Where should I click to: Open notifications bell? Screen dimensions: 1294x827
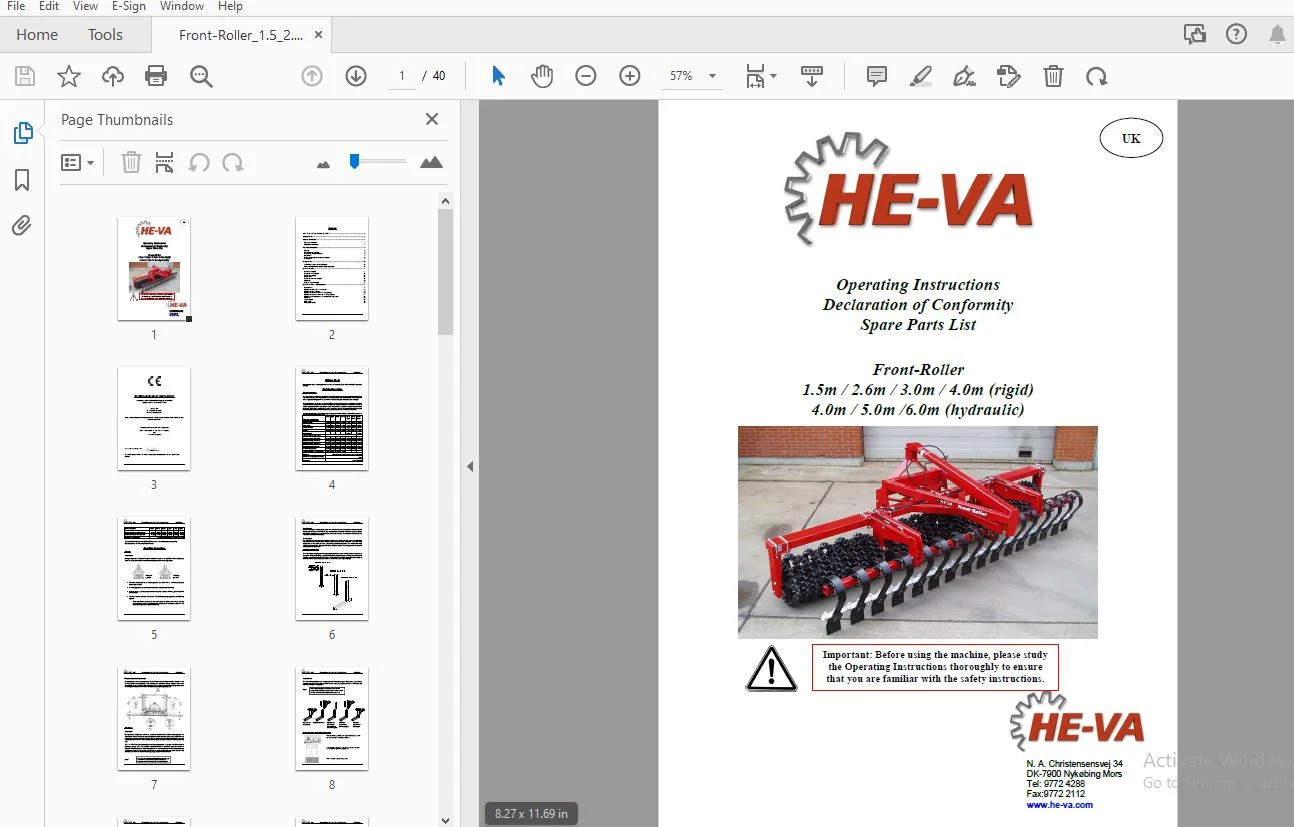pyautogui.click(x=1277, y=35)
